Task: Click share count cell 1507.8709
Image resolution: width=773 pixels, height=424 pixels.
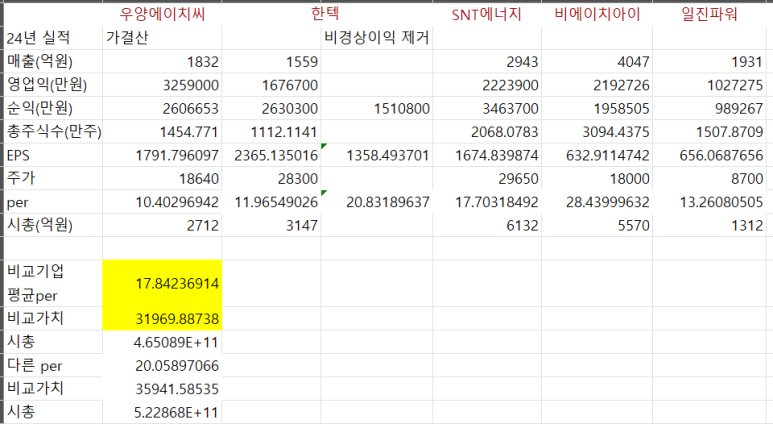Action: (709, 132)
